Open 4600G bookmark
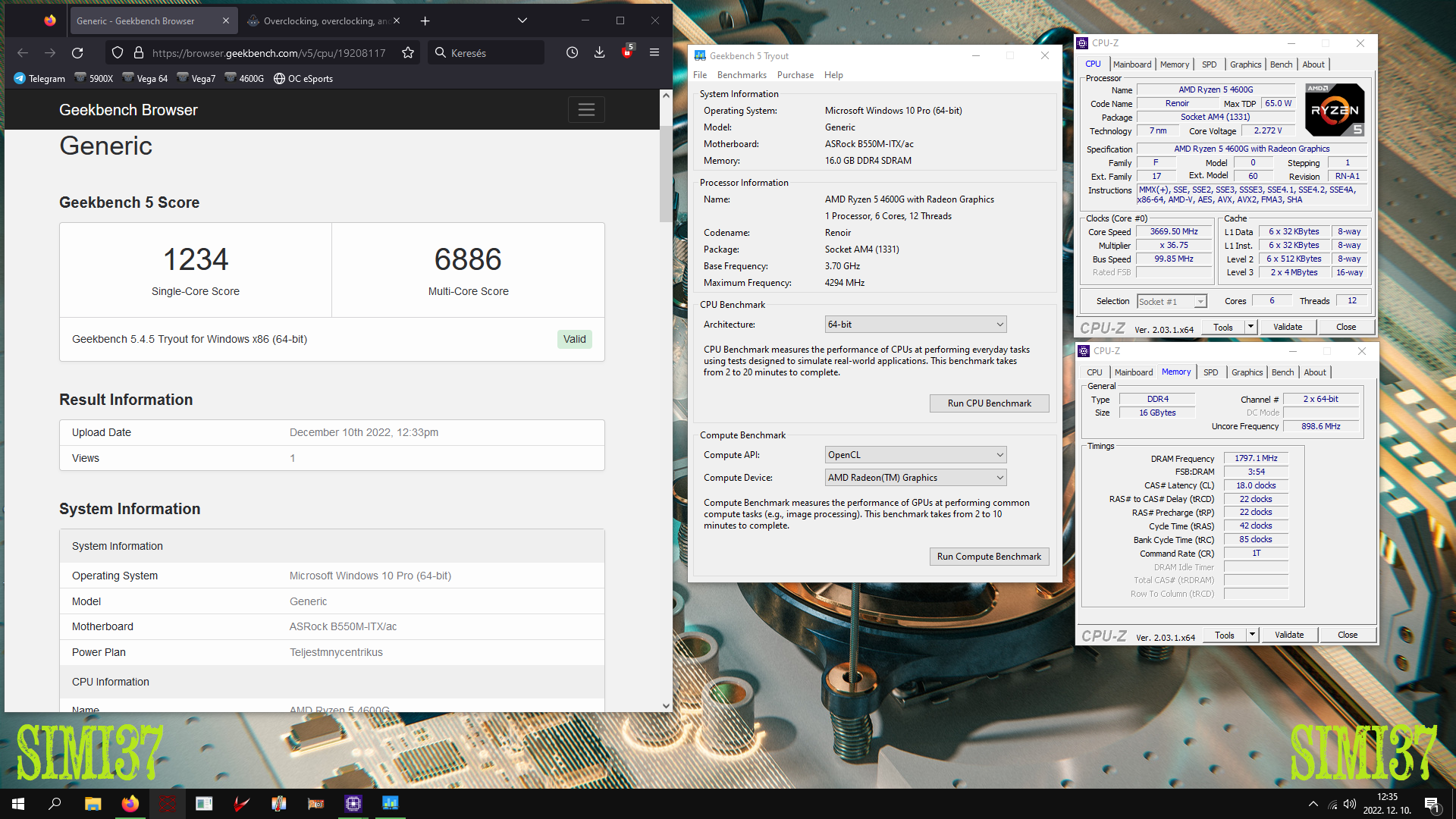Screen dimensions: 1456x819 tap(244, 79)
